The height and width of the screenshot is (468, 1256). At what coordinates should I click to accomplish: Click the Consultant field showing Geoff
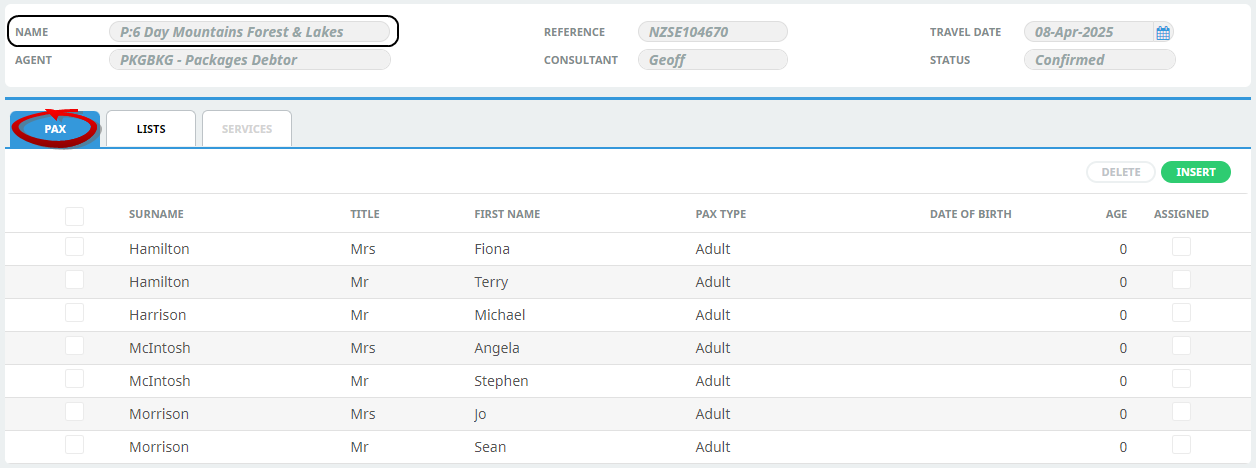pos(712,60)
